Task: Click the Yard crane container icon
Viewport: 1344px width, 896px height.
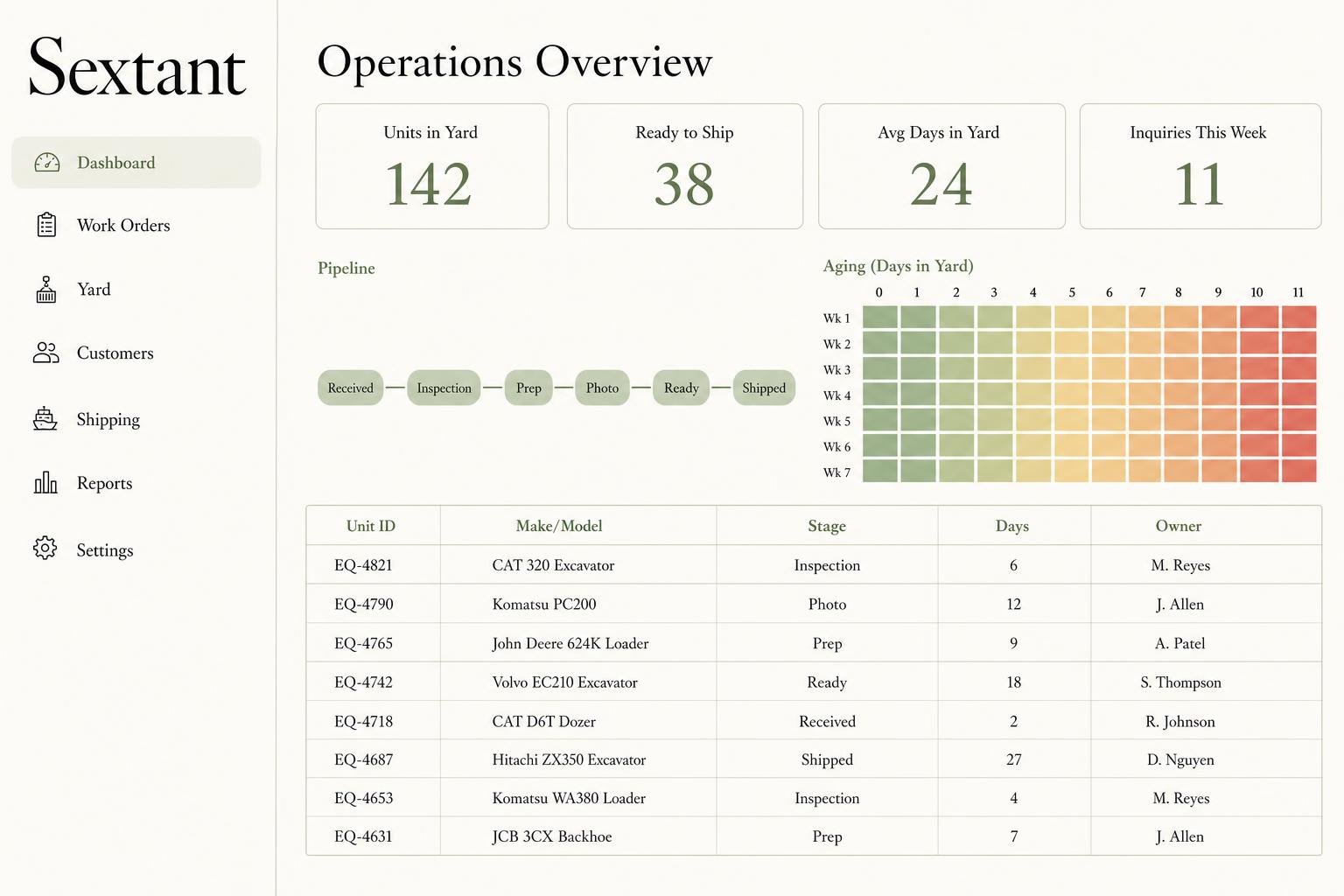Action: point(46,290)
